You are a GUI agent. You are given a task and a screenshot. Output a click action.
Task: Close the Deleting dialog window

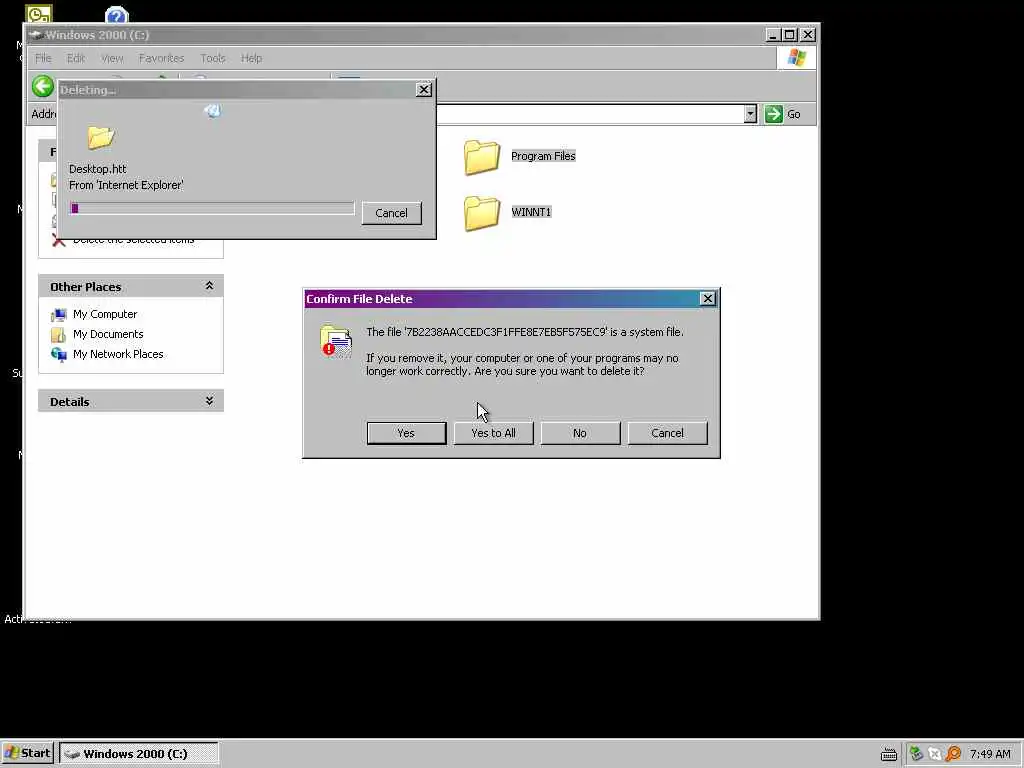[x=424, y=89]
